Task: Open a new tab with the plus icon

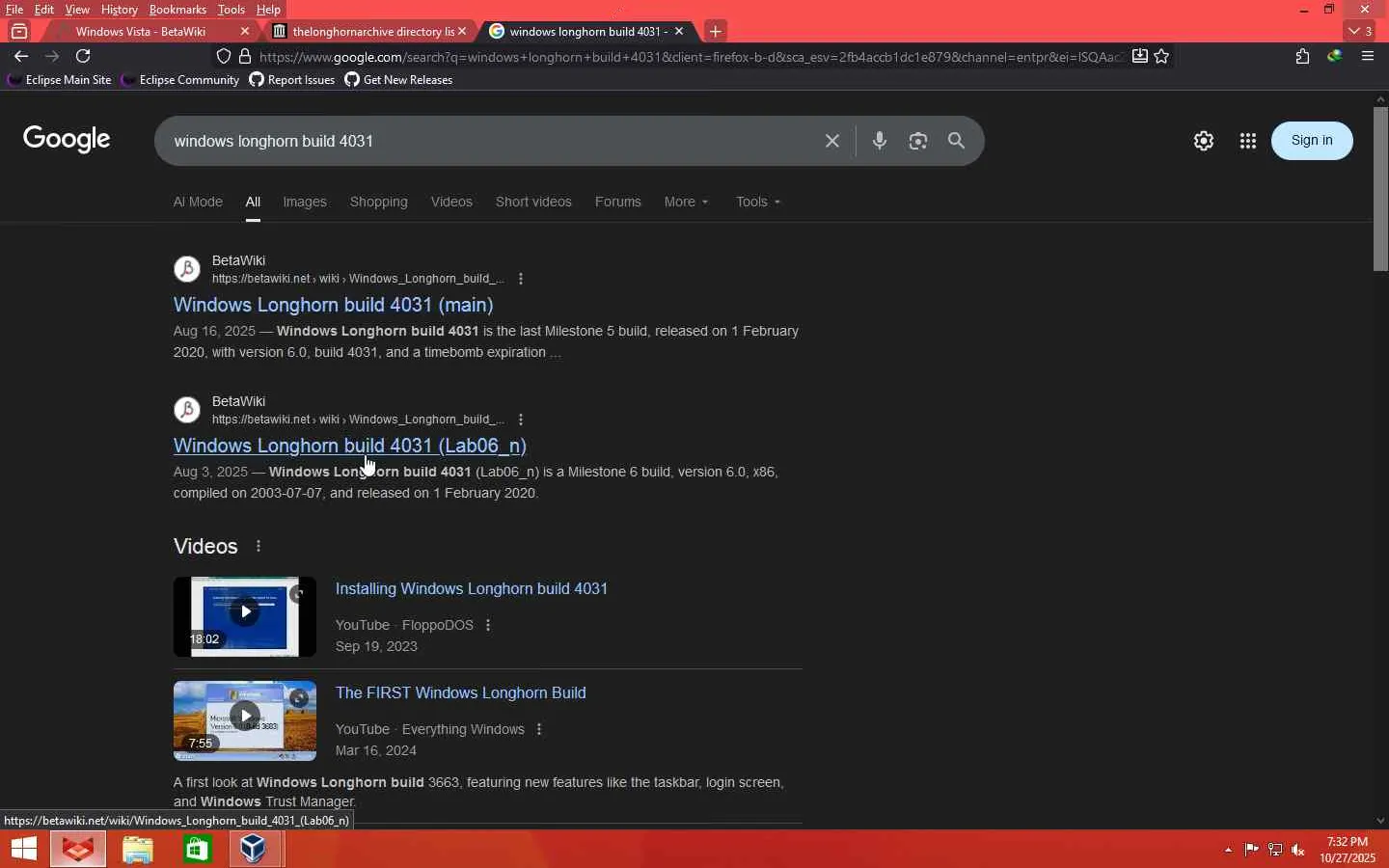Action: (715, 31)
